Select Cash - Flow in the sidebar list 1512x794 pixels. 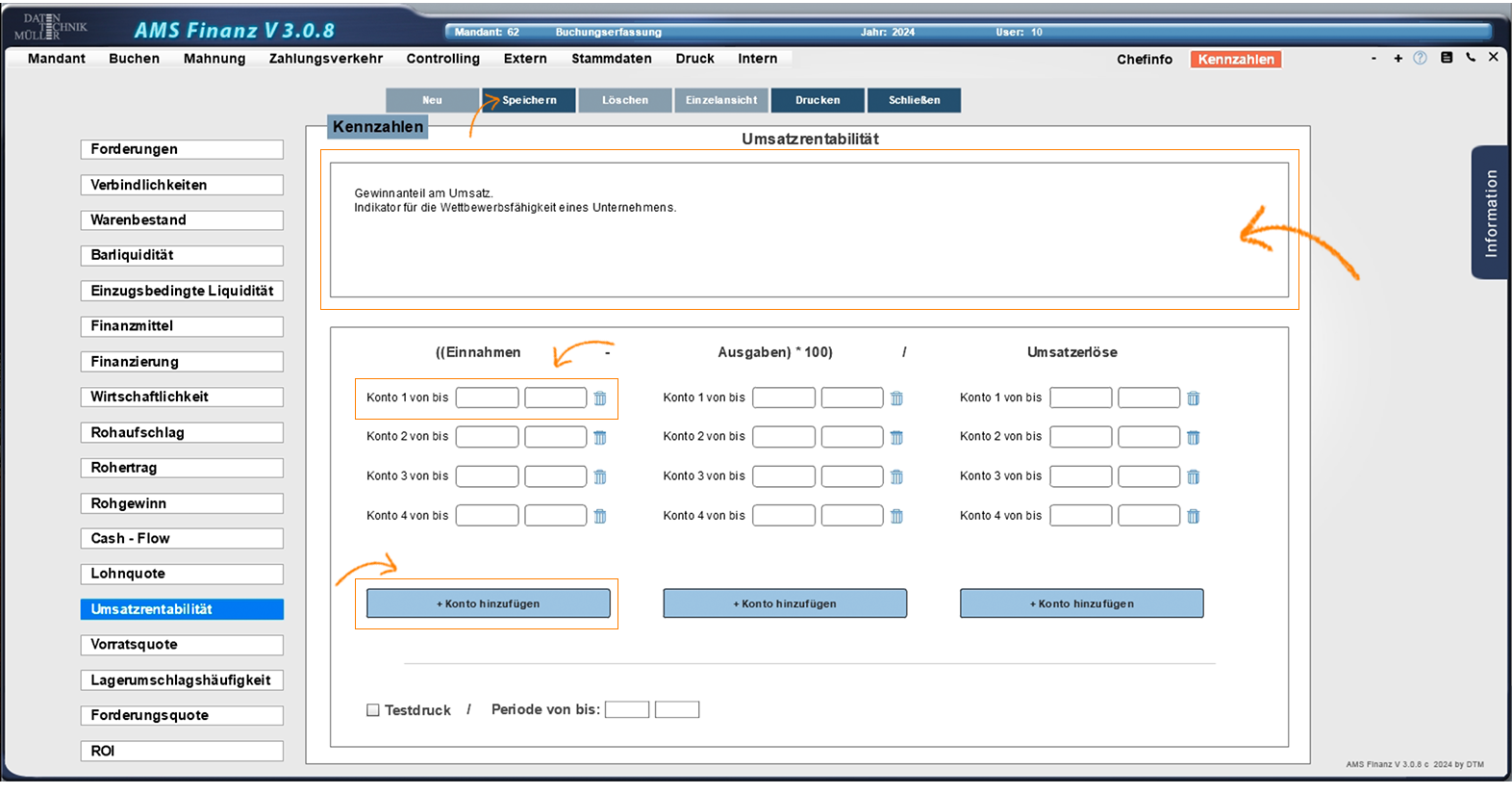coord(182,539)
